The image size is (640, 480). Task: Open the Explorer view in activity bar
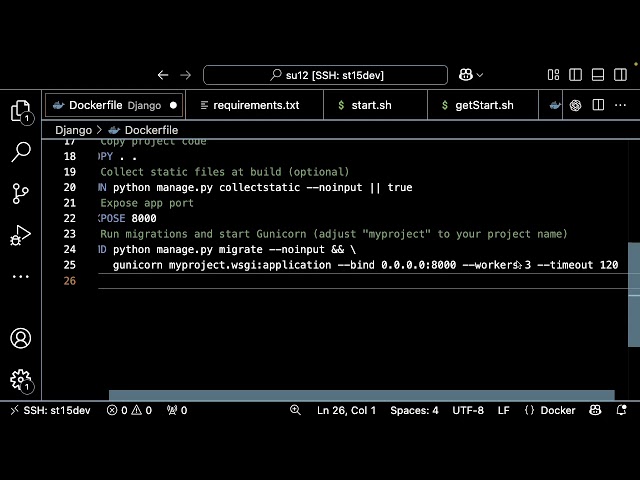click(20, 111)
